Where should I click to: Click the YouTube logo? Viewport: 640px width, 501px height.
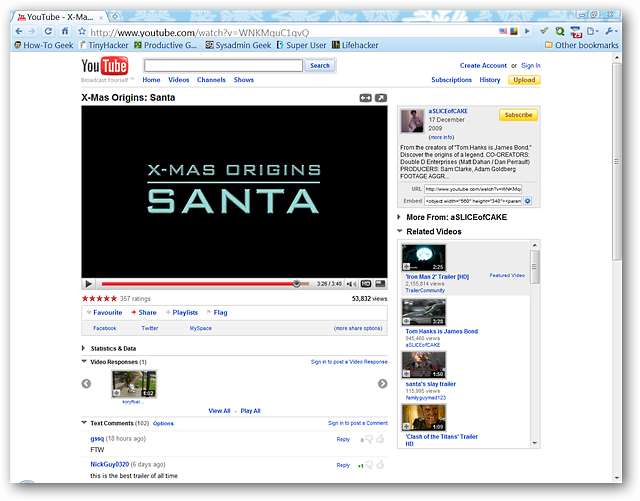tap(105, 68)
